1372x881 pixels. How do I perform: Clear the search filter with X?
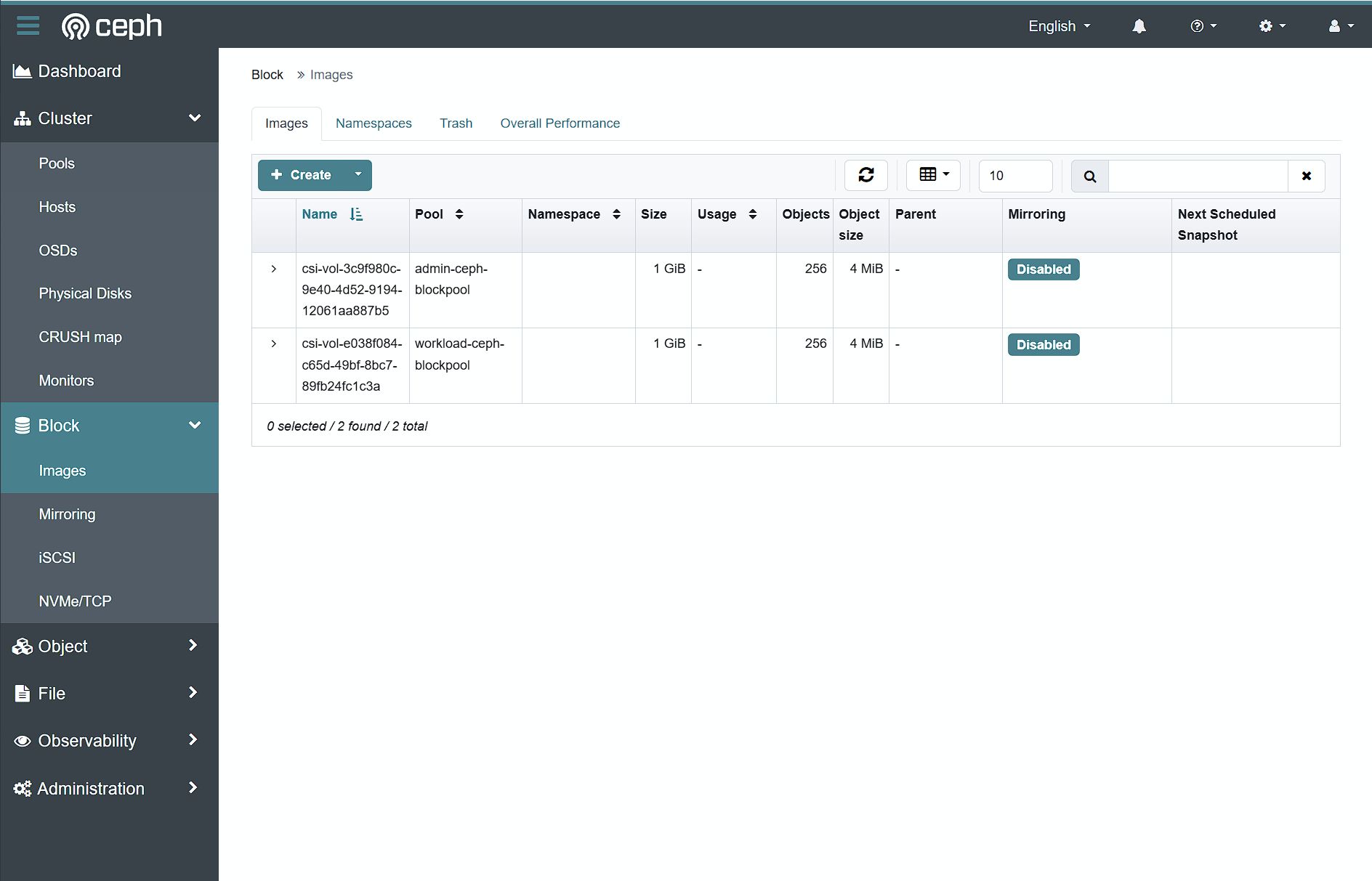1306,176
